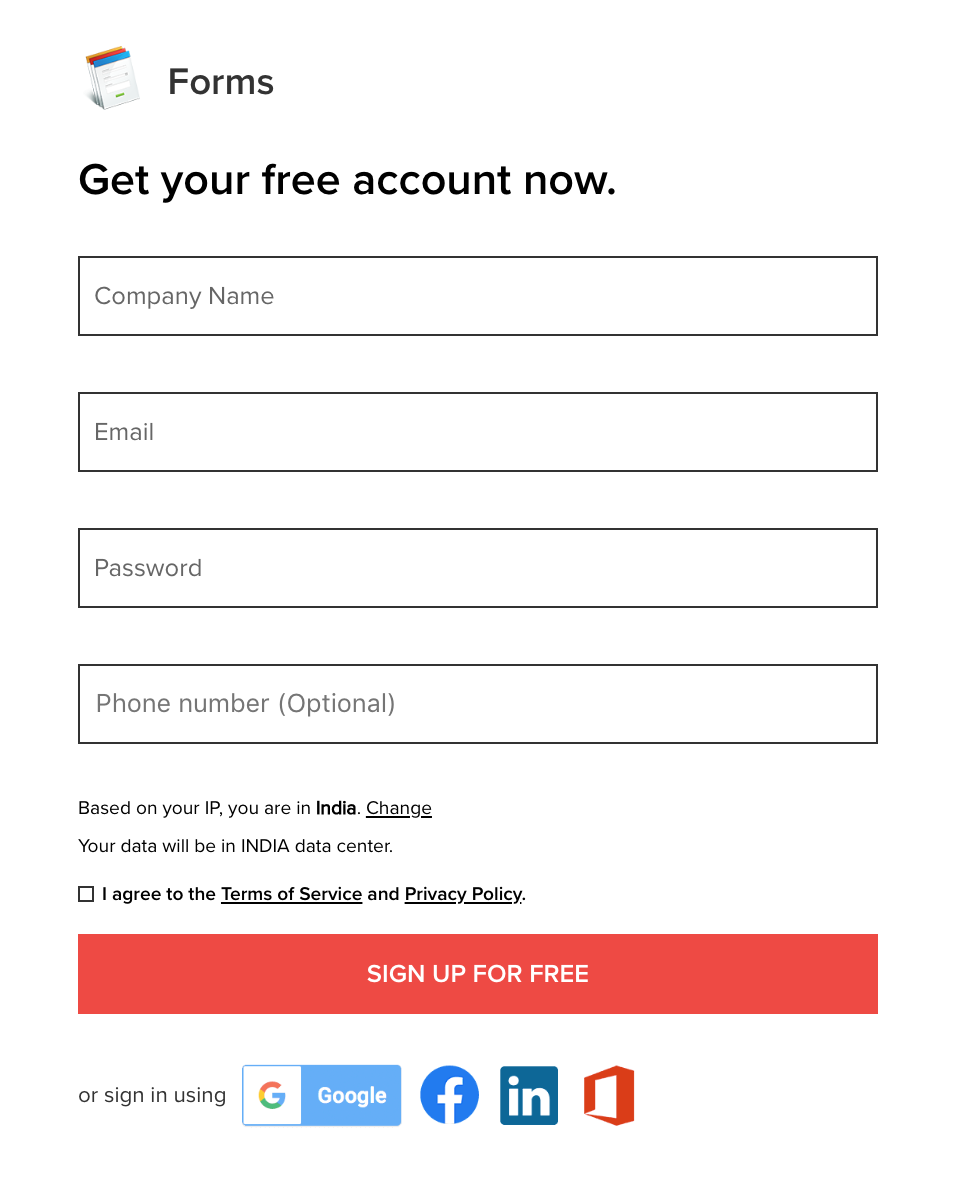Click the 'or sign in using' text
The height and width of the screenshot is (1192, 956).
[x=152, y=1095]
